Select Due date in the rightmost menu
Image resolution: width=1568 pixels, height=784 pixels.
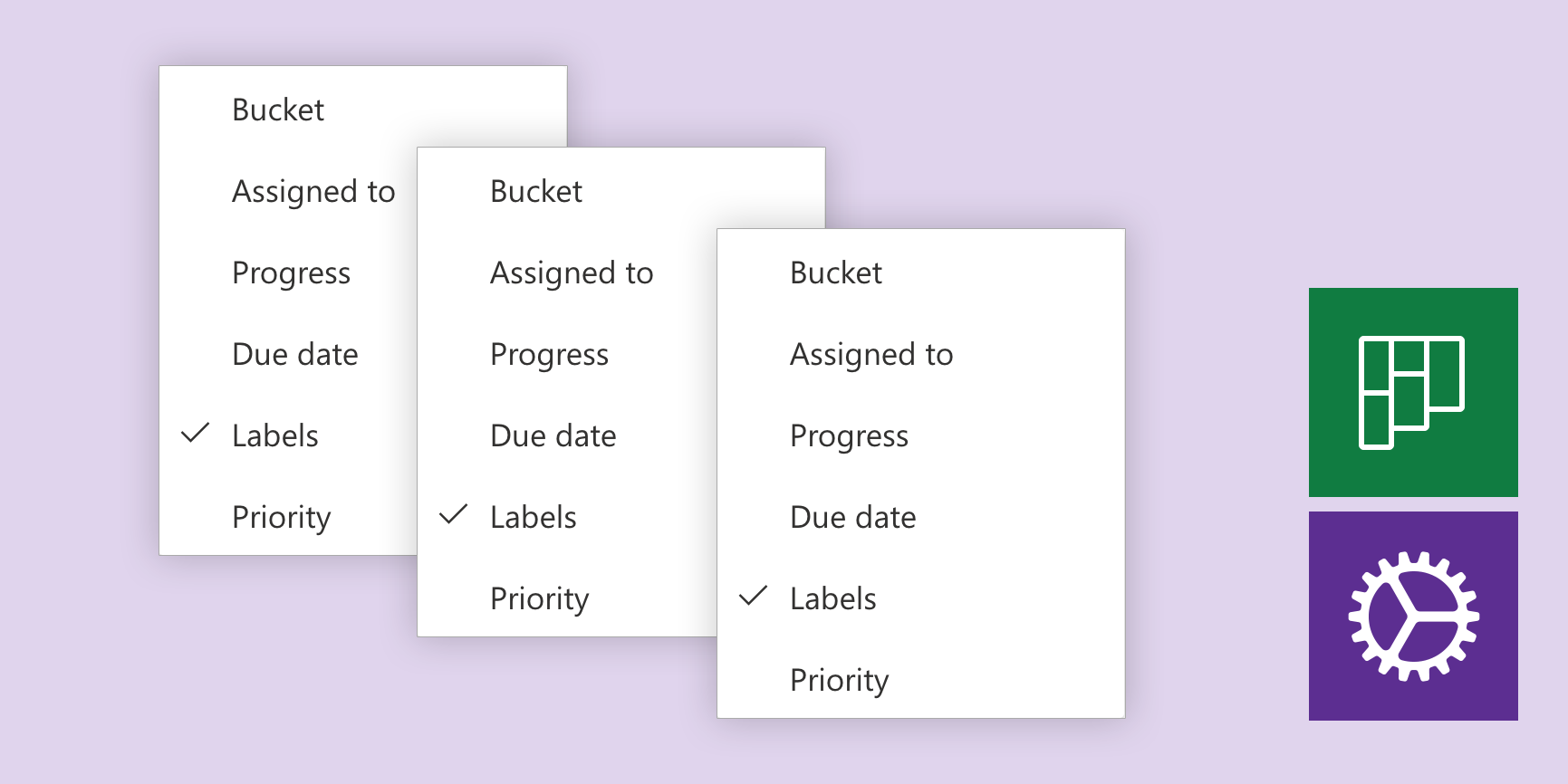852,518
